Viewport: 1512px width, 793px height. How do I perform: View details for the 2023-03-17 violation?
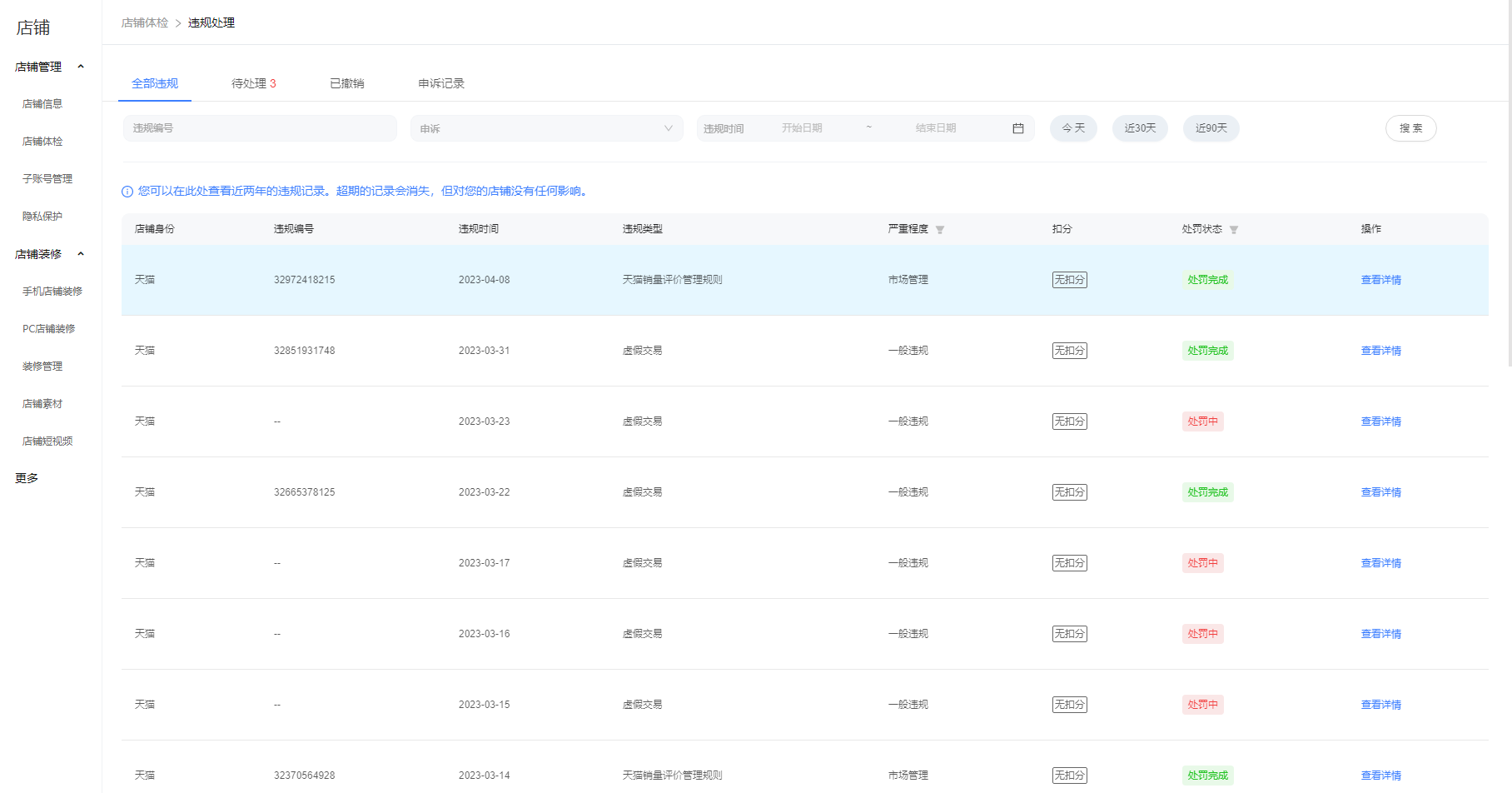(x=1381, y=563)
